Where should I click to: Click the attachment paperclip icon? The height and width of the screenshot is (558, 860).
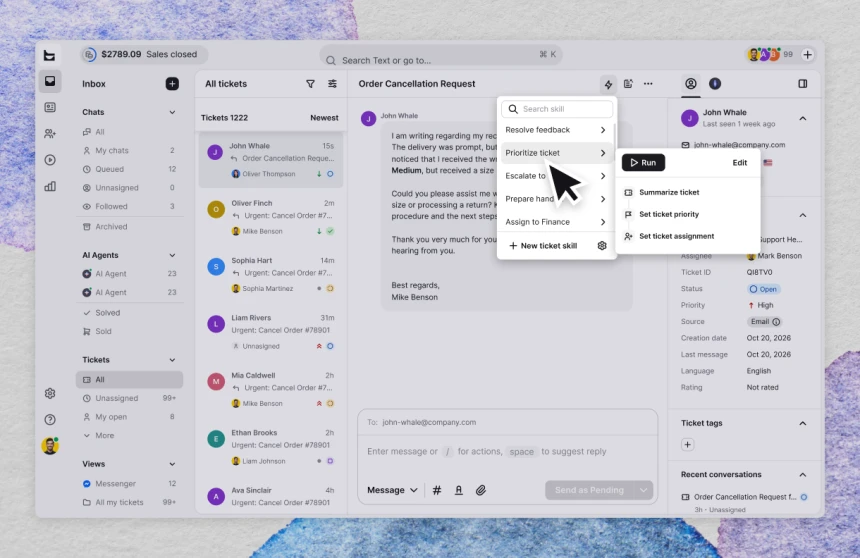pos(480,490)
